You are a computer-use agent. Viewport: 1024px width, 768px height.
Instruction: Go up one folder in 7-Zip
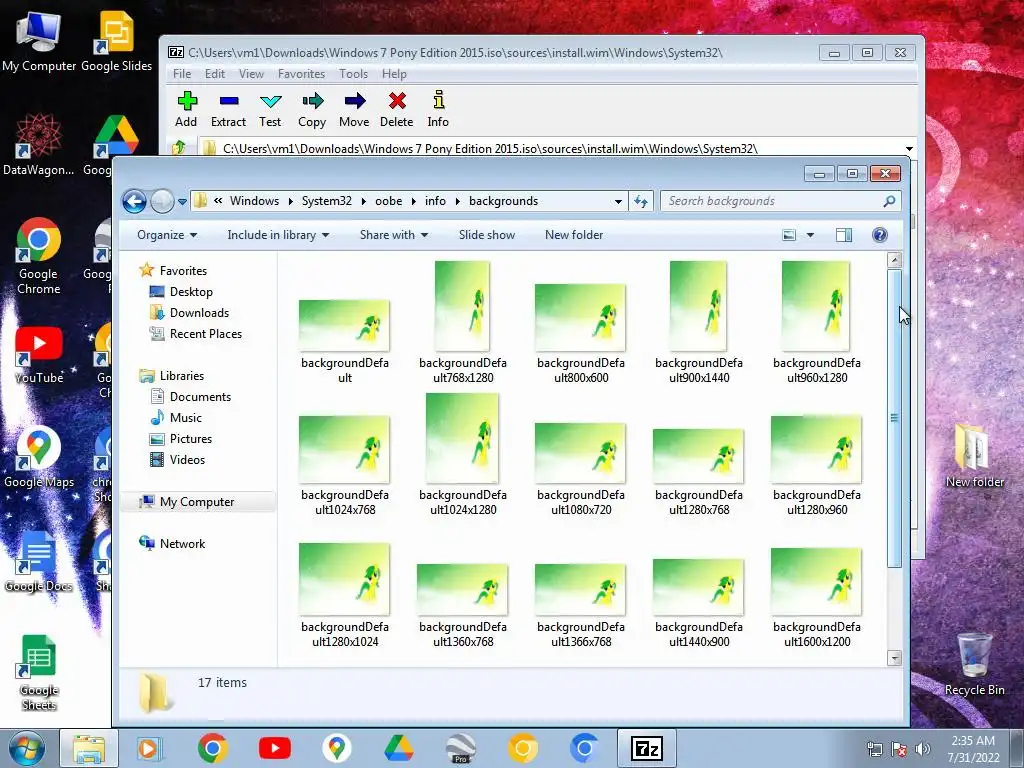pos(179,148)
